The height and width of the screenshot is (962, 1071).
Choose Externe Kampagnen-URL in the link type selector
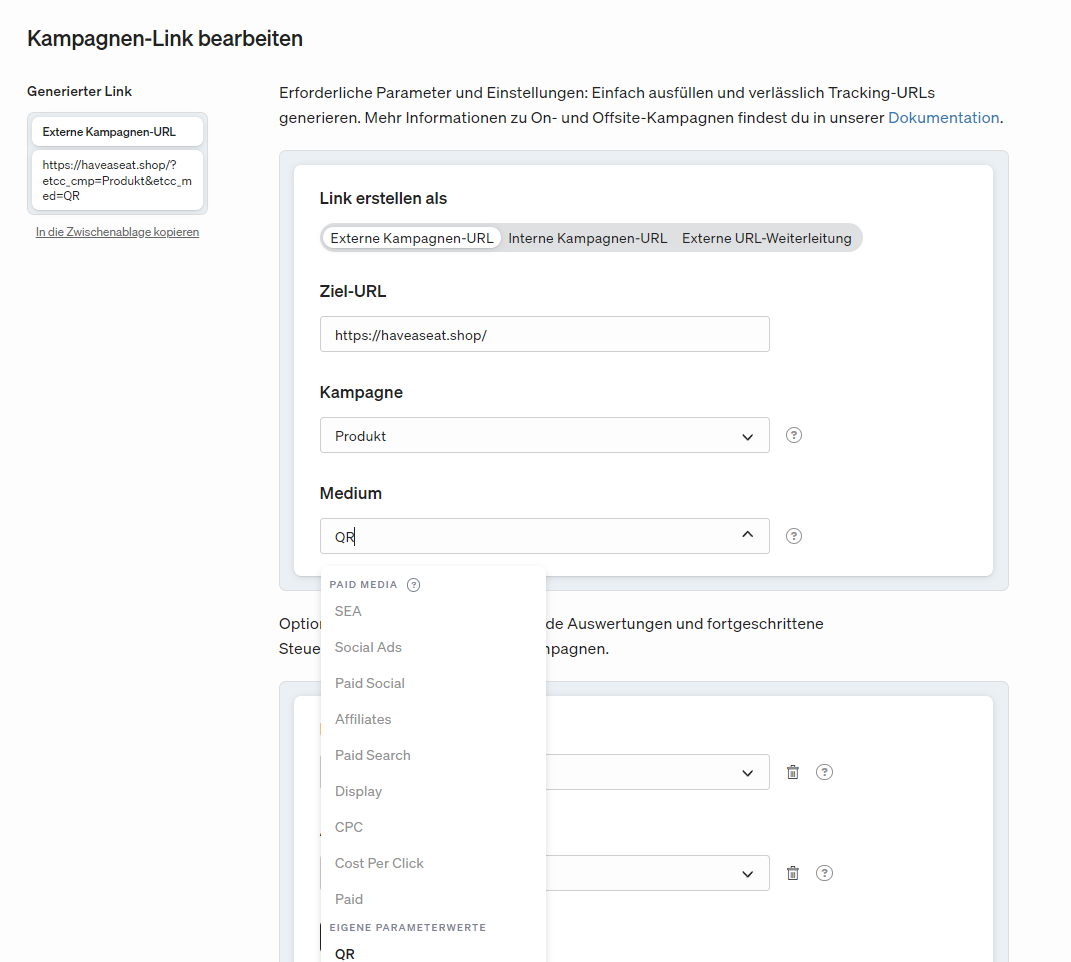pos(412,238)
